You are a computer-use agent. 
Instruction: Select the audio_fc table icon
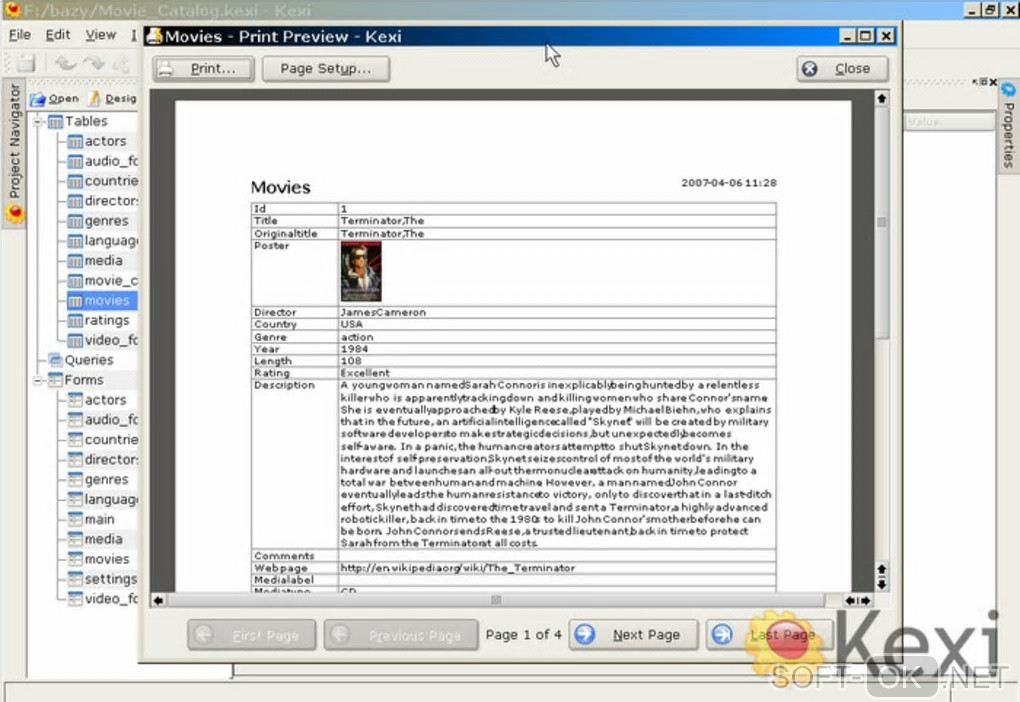pyautogui.click(x=75, y=161)
